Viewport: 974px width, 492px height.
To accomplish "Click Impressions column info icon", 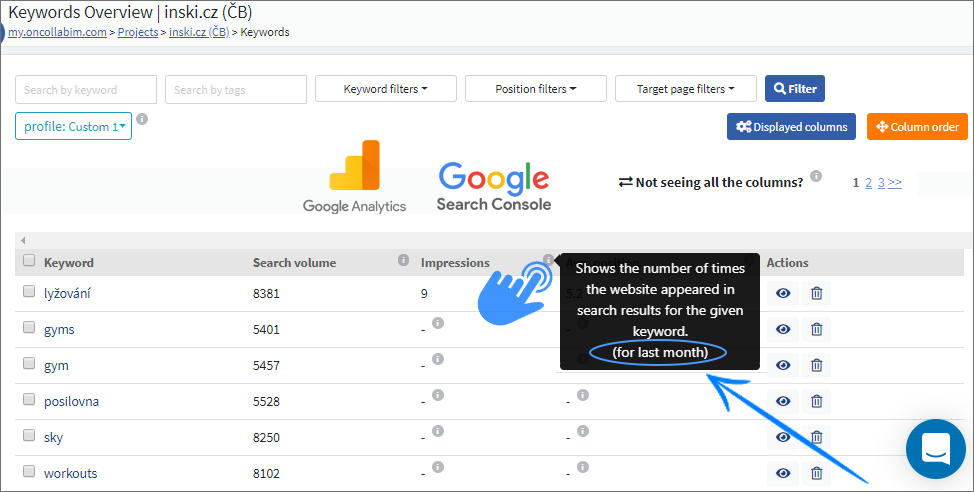I will click(x=548, y=260).
